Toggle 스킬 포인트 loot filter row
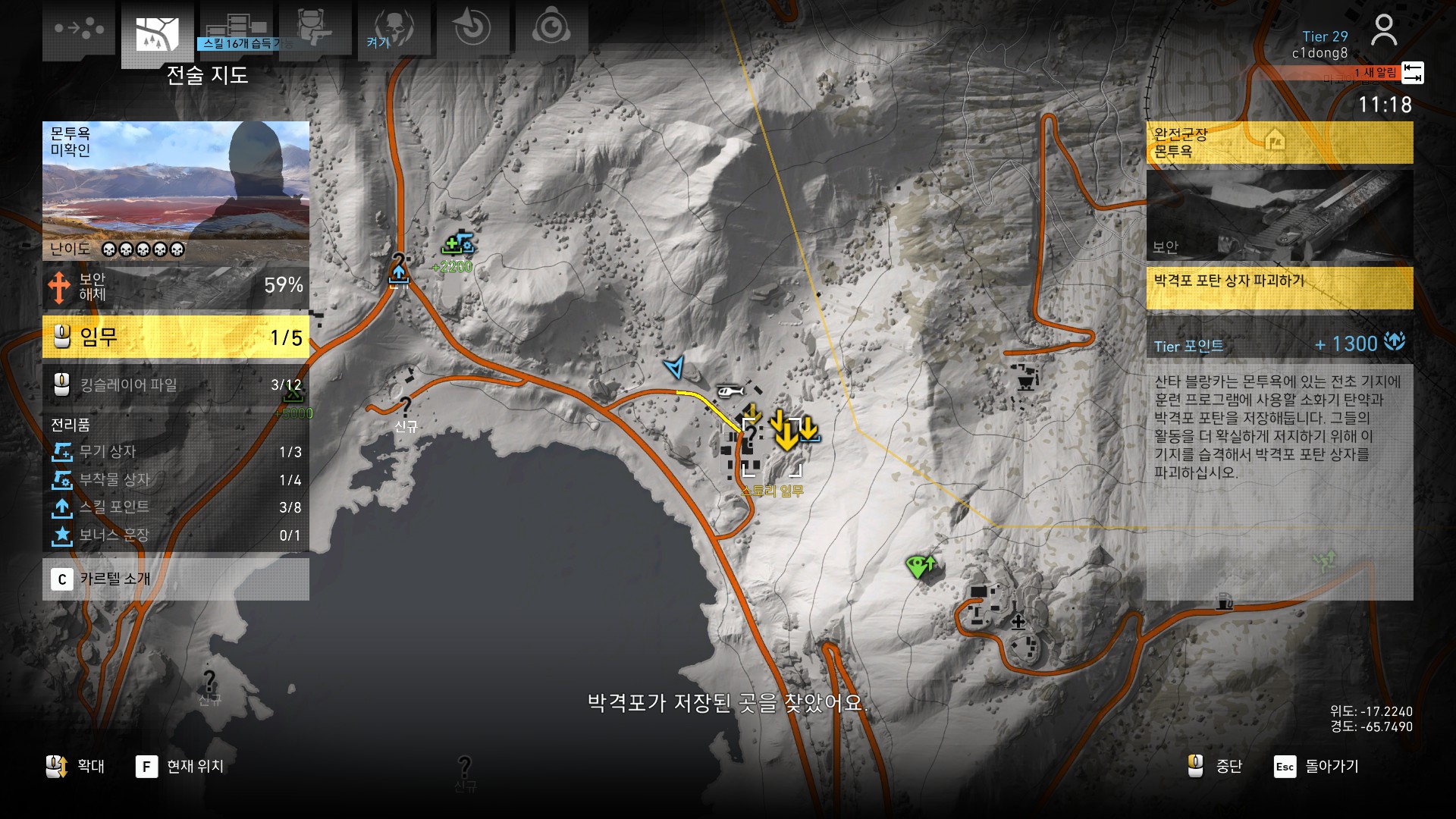 176,507
